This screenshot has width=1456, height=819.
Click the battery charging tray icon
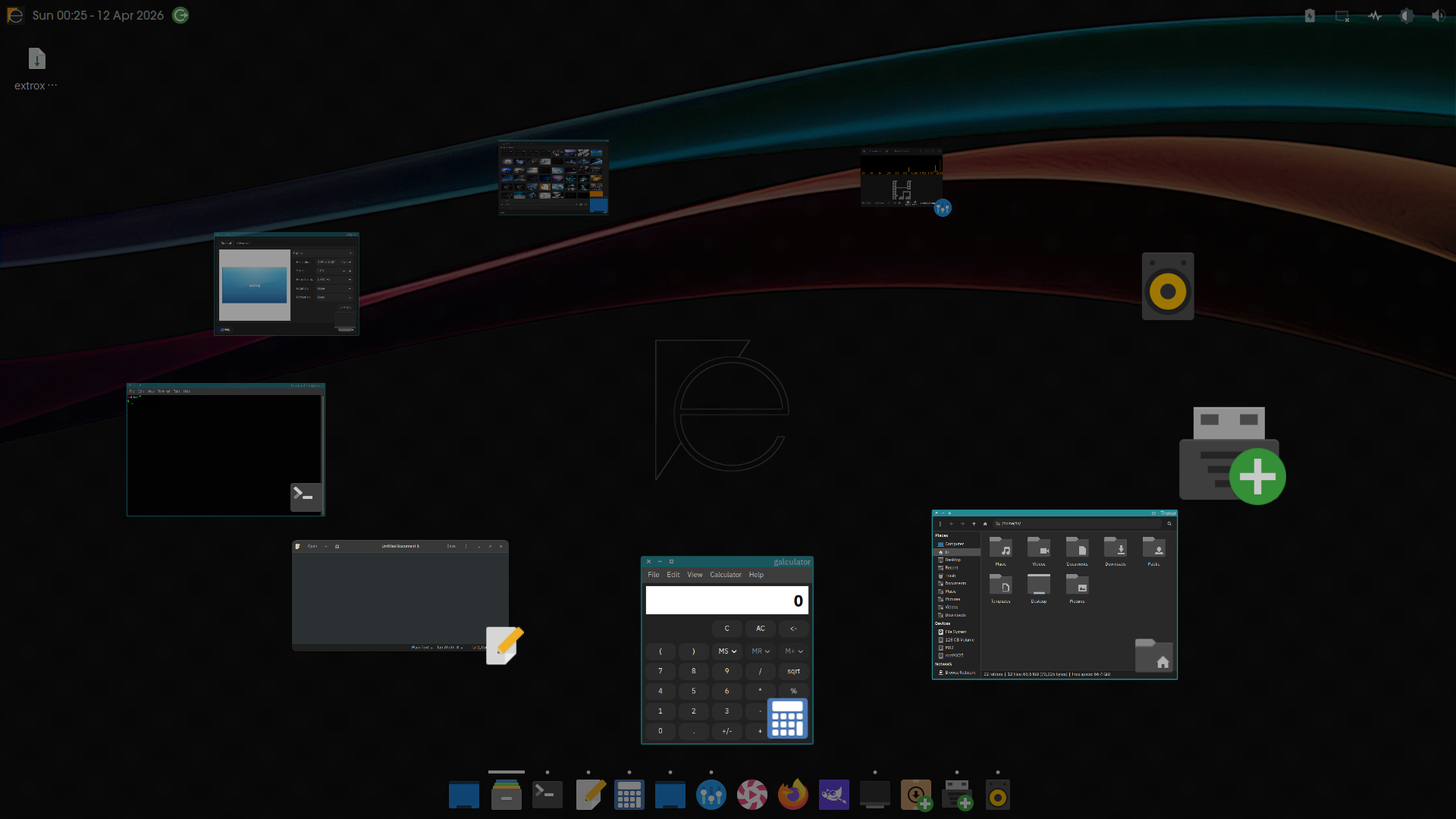click(x=1310, y=16)
